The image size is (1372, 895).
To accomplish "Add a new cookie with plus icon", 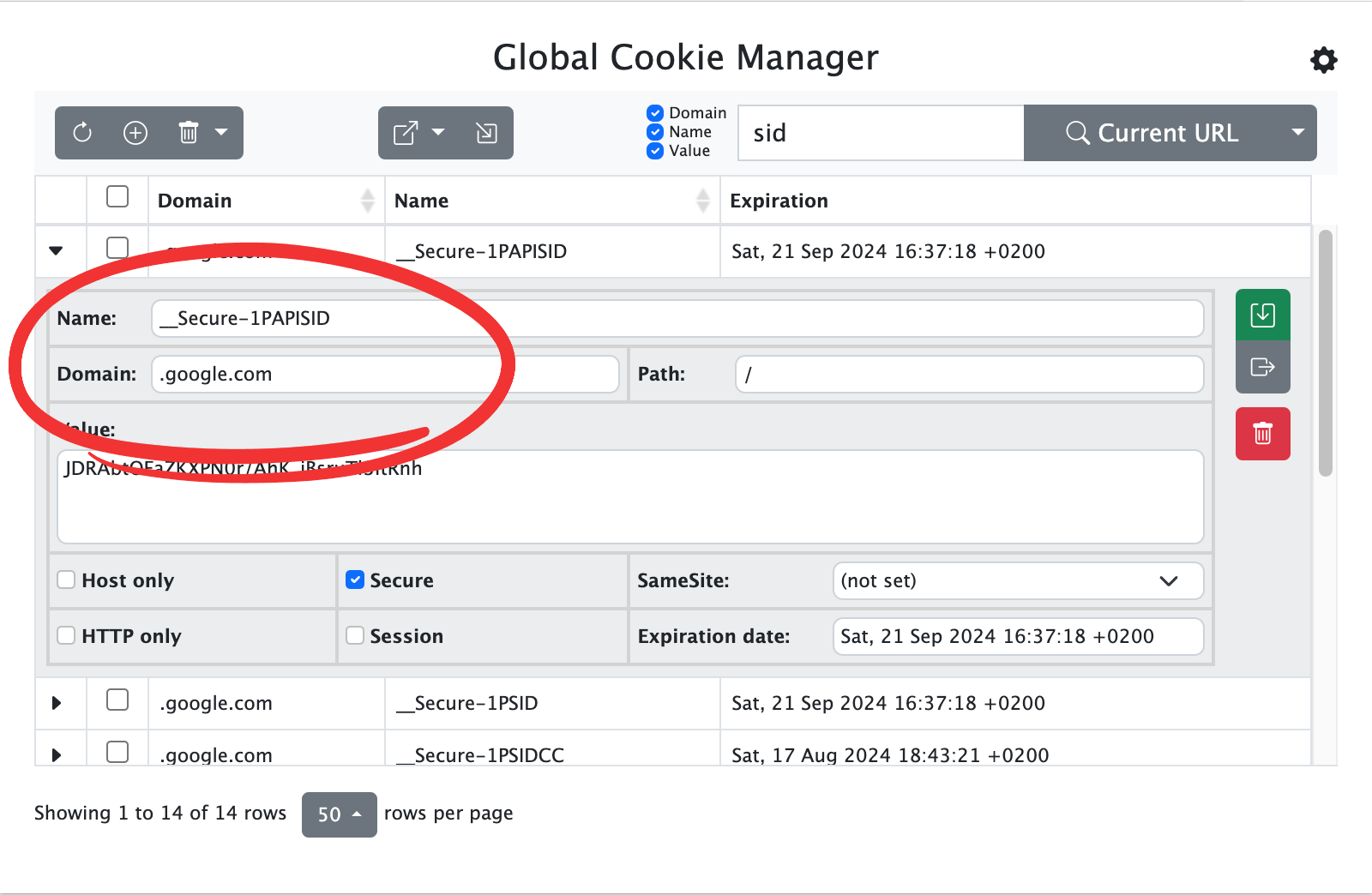I will (135, 133).
